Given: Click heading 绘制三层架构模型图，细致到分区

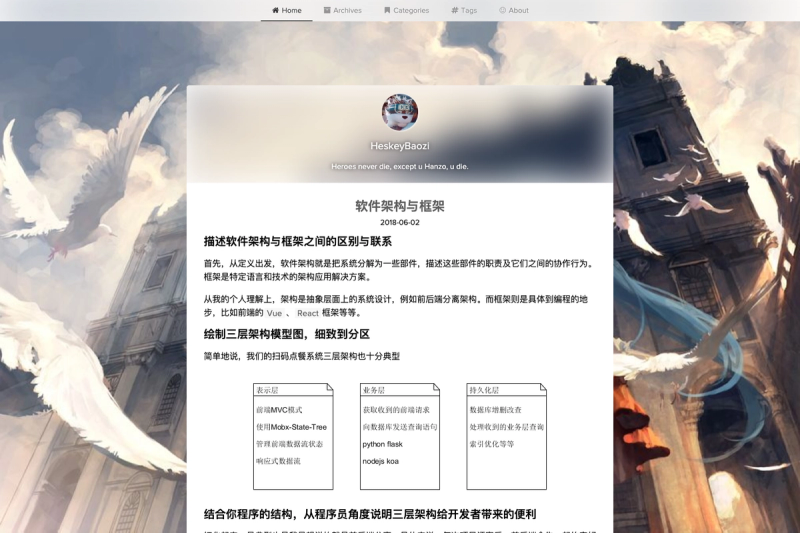Looking at the screenshot, I should tap(287, 334).
